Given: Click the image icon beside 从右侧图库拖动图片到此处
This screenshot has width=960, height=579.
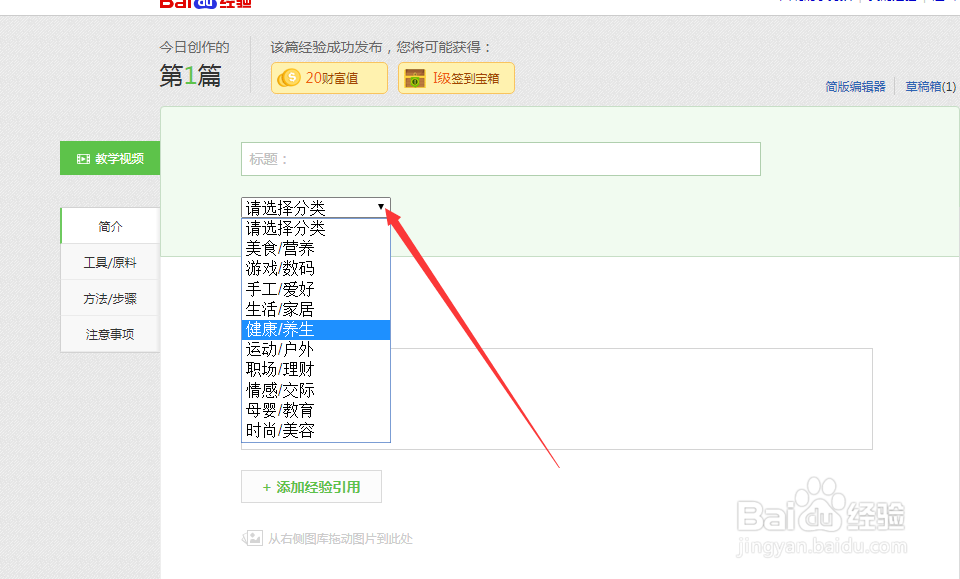Looking at the screenshot, I should [252, 539].
